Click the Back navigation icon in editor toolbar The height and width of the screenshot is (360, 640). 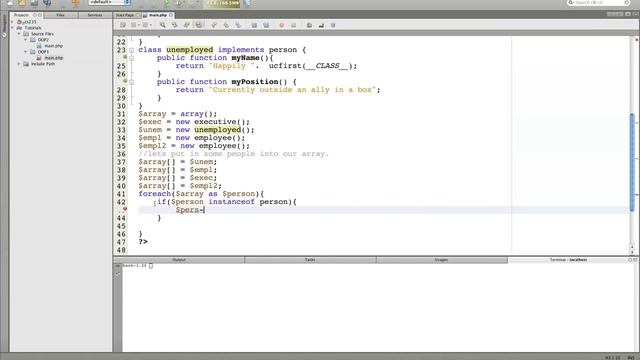[x=133, y=25]
